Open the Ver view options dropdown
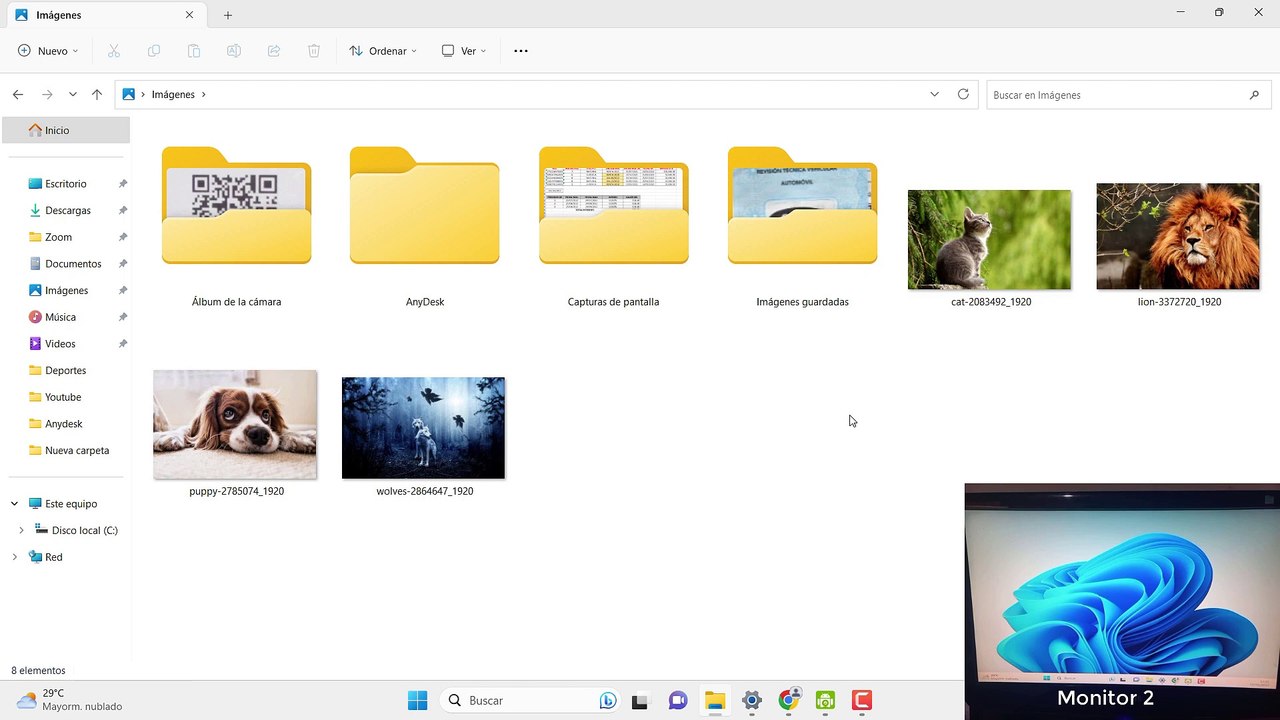Screen dimensions: 1280x720 (x=464, y=51)
